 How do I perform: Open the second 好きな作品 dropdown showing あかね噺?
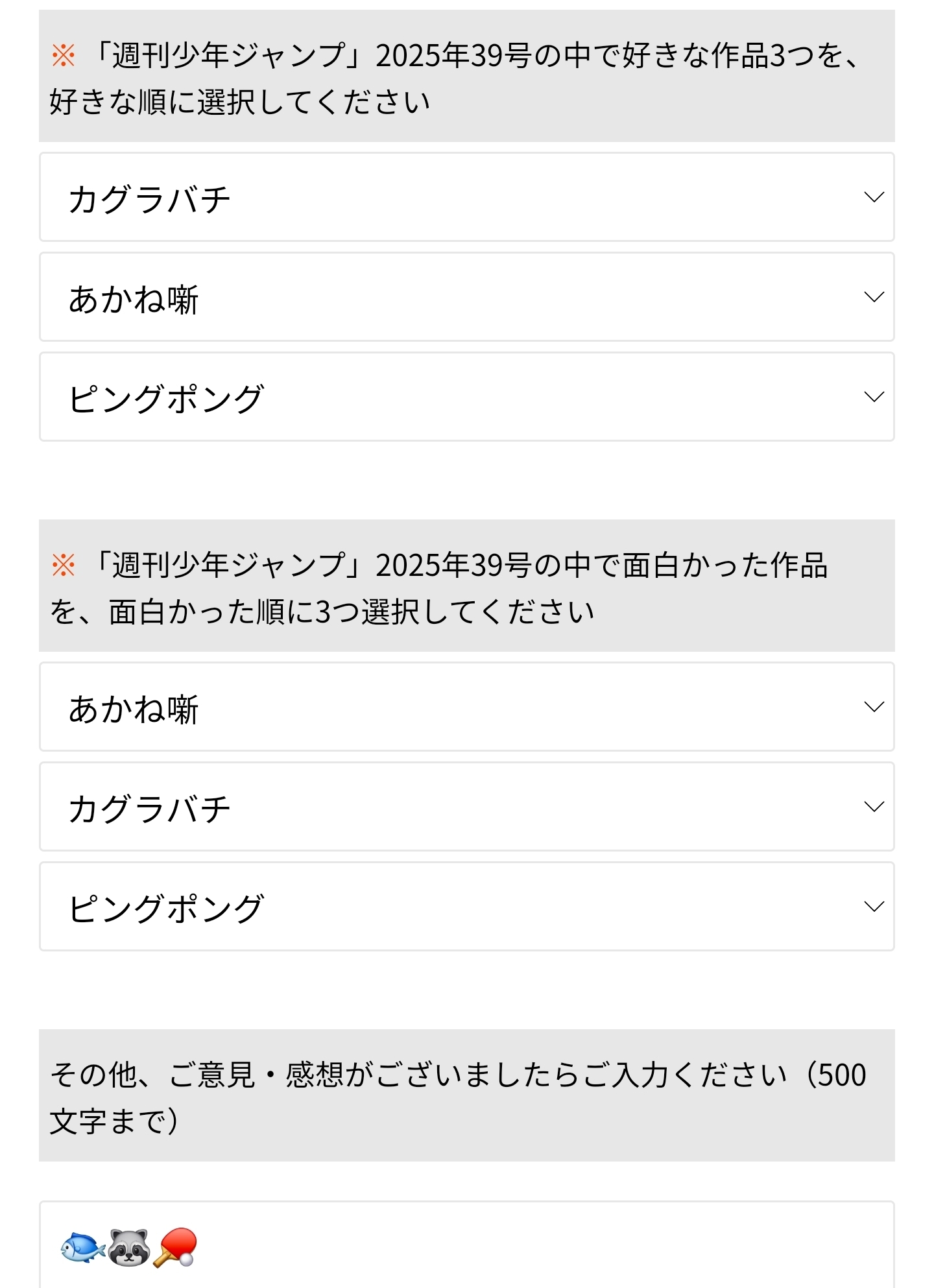(x=454, y=297)
